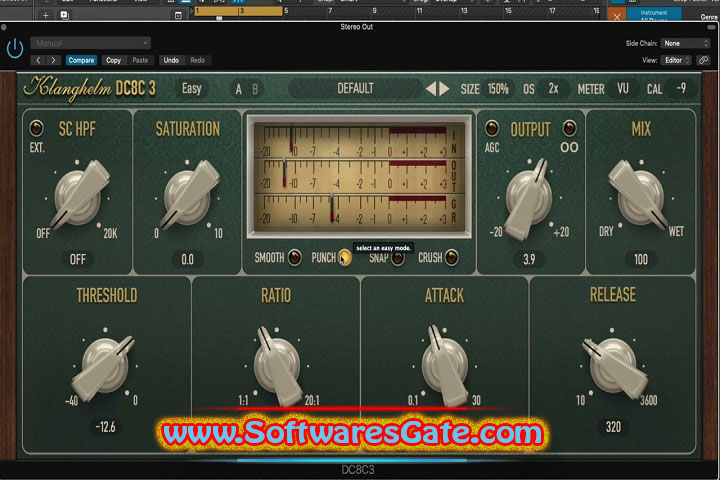Click the small icon left of the ruler
This screenshot has height=480, width=720.
point(178,16)
